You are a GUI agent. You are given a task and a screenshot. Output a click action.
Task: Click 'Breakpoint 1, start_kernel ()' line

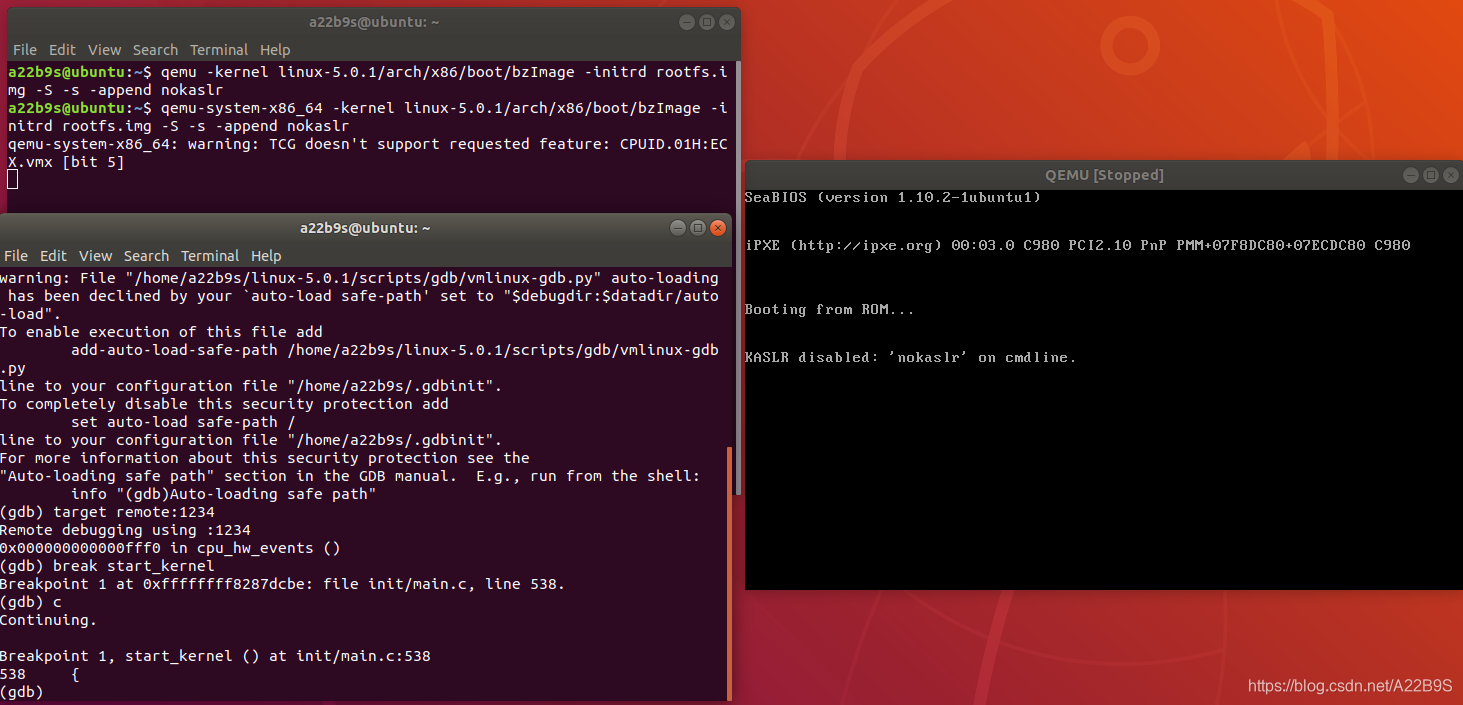point(215,656)
